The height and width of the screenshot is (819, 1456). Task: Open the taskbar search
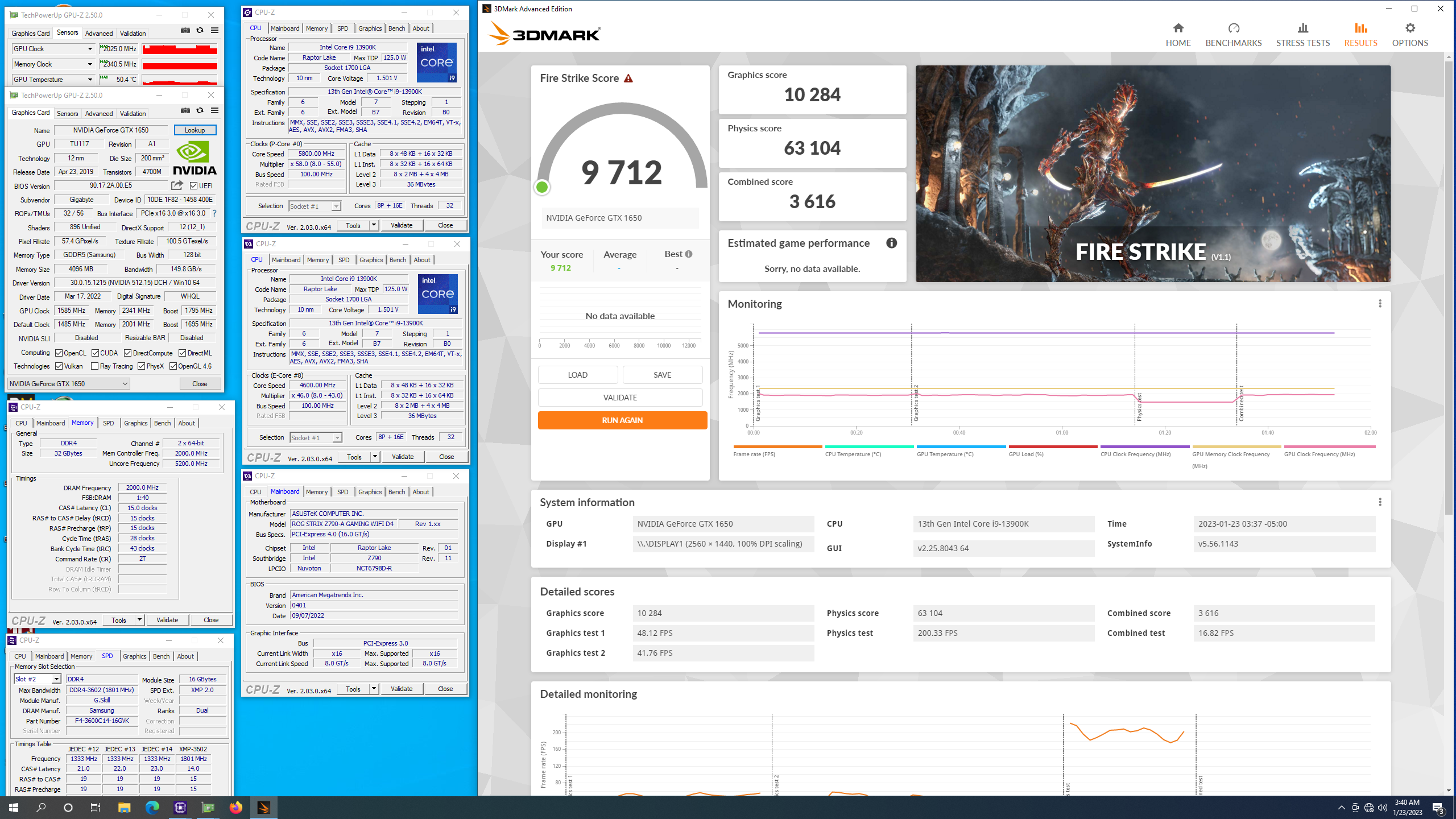(x=41, y=807)
